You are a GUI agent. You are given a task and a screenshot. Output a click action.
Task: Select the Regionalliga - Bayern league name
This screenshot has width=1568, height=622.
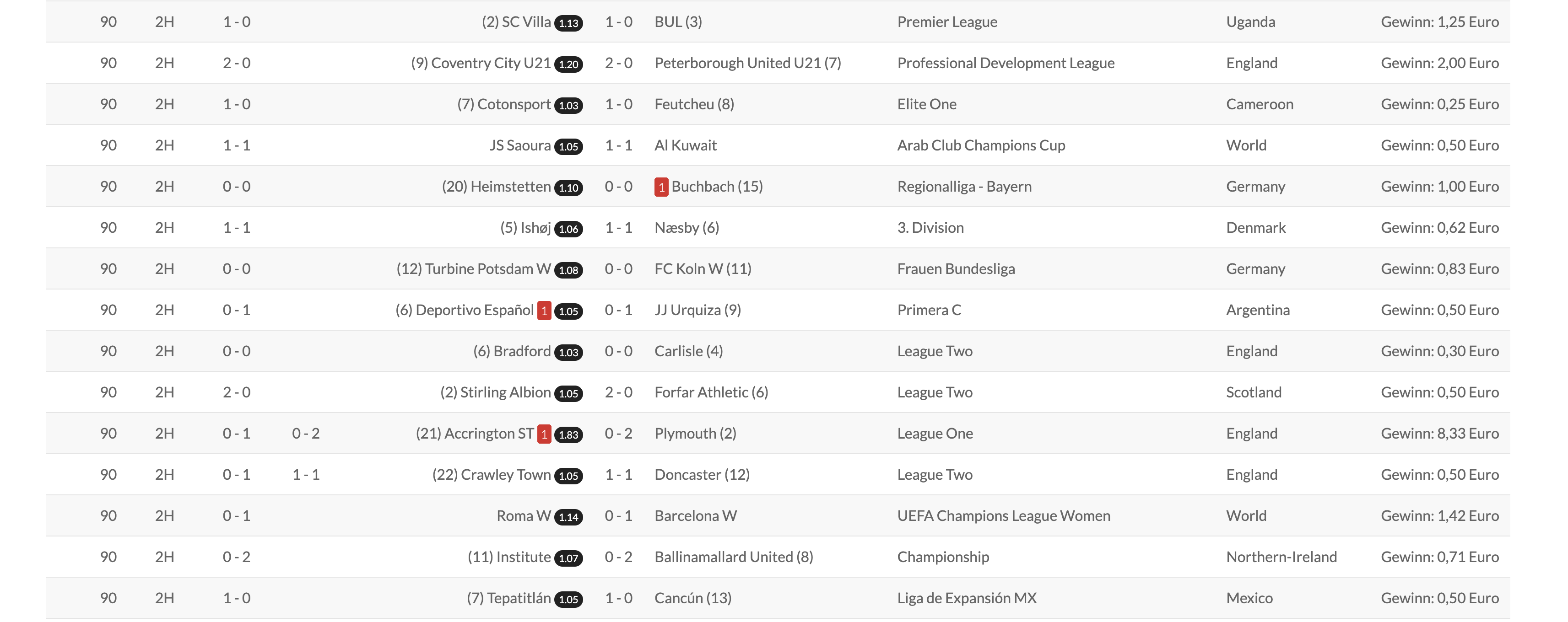click(x=964, y=187)
